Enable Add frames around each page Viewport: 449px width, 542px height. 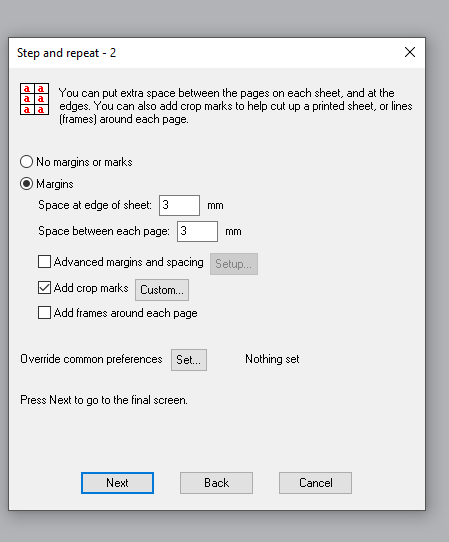44,312
